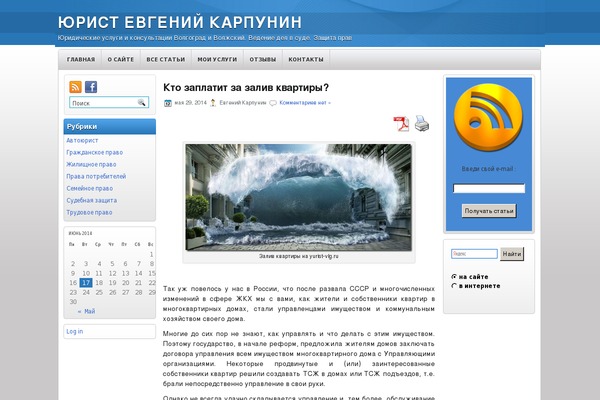This screenshot has width=600, height=400.
Task: Open the ОТЗЫВЫ menu item
Action: tap(263, 59)
